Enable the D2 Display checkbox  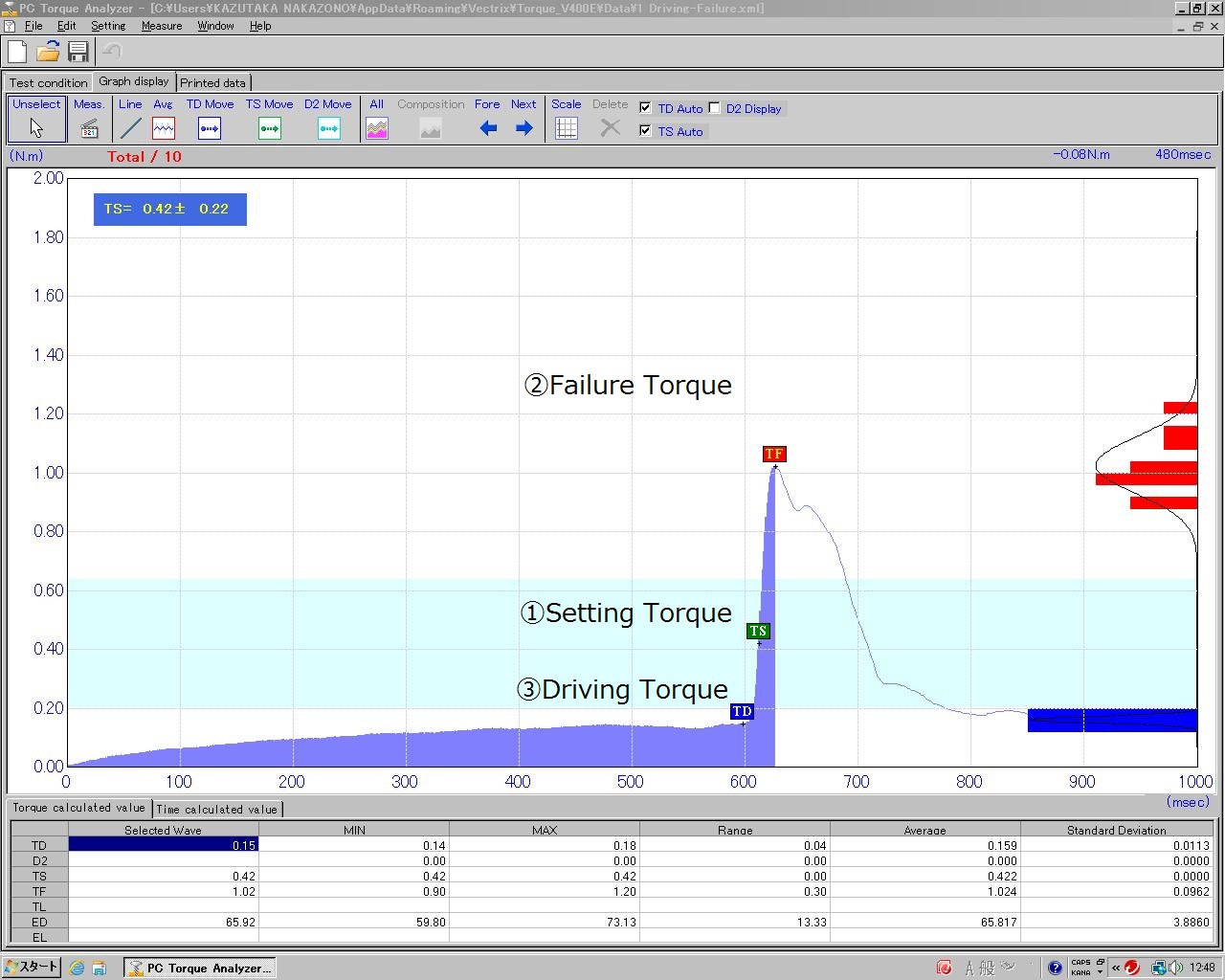click(714, 108)
